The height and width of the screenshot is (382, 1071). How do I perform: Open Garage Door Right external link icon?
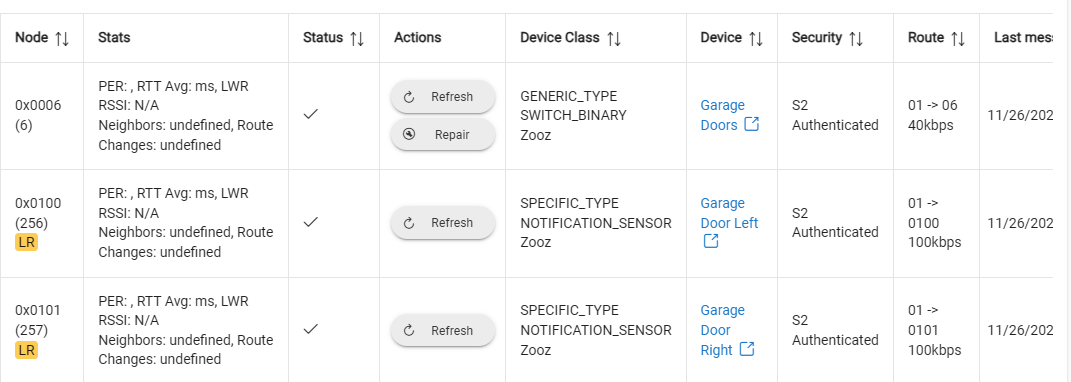click(x=747, y=349)
